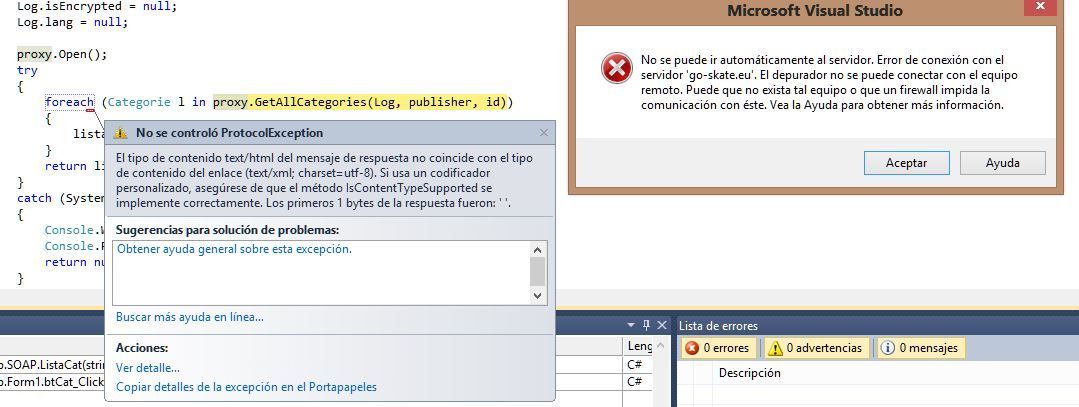
Task: Click the Categorie type name in code
Action: (139, 102)
